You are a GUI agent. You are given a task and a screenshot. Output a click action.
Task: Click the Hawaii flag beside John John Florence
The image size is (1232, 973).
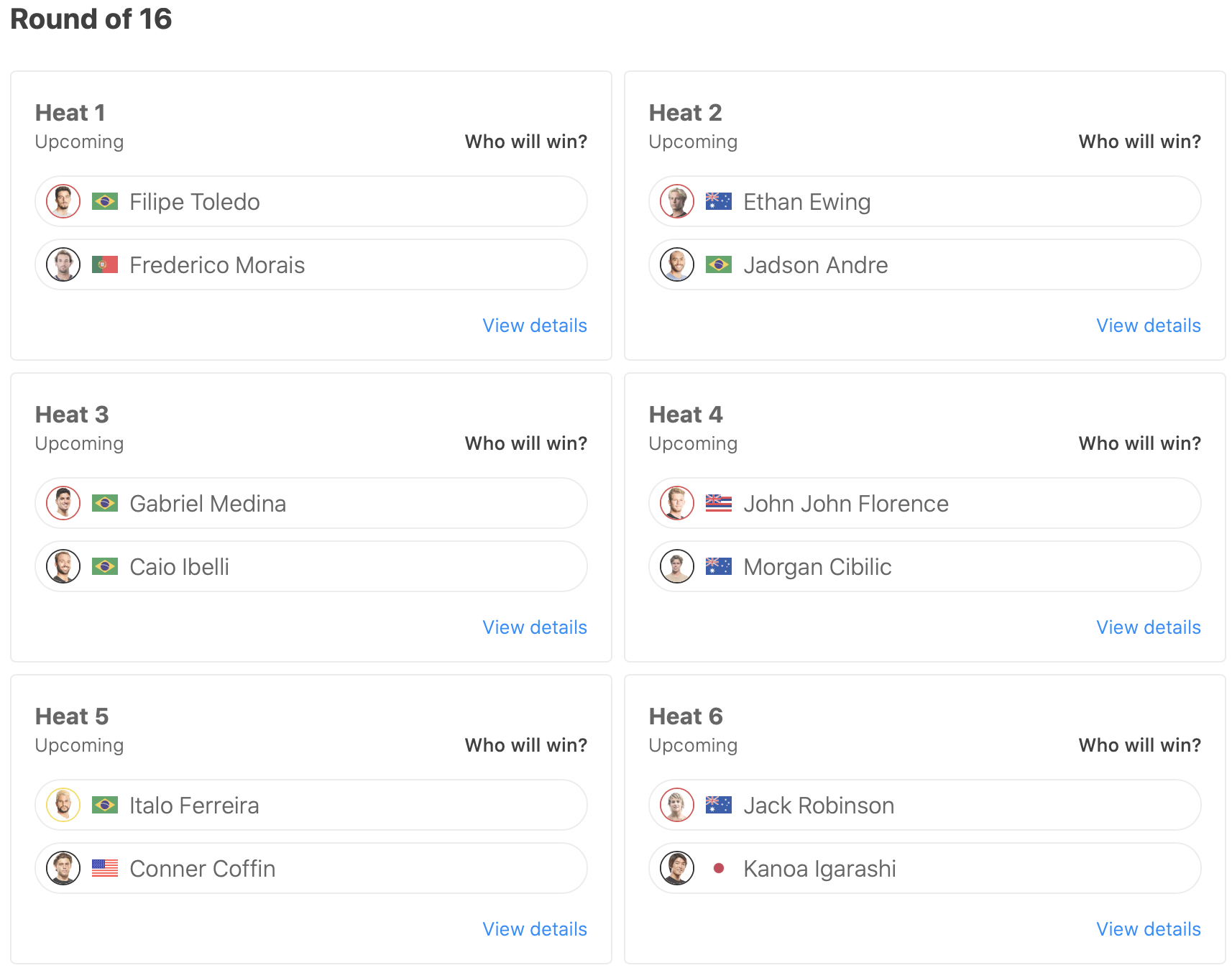pos(719,503)
